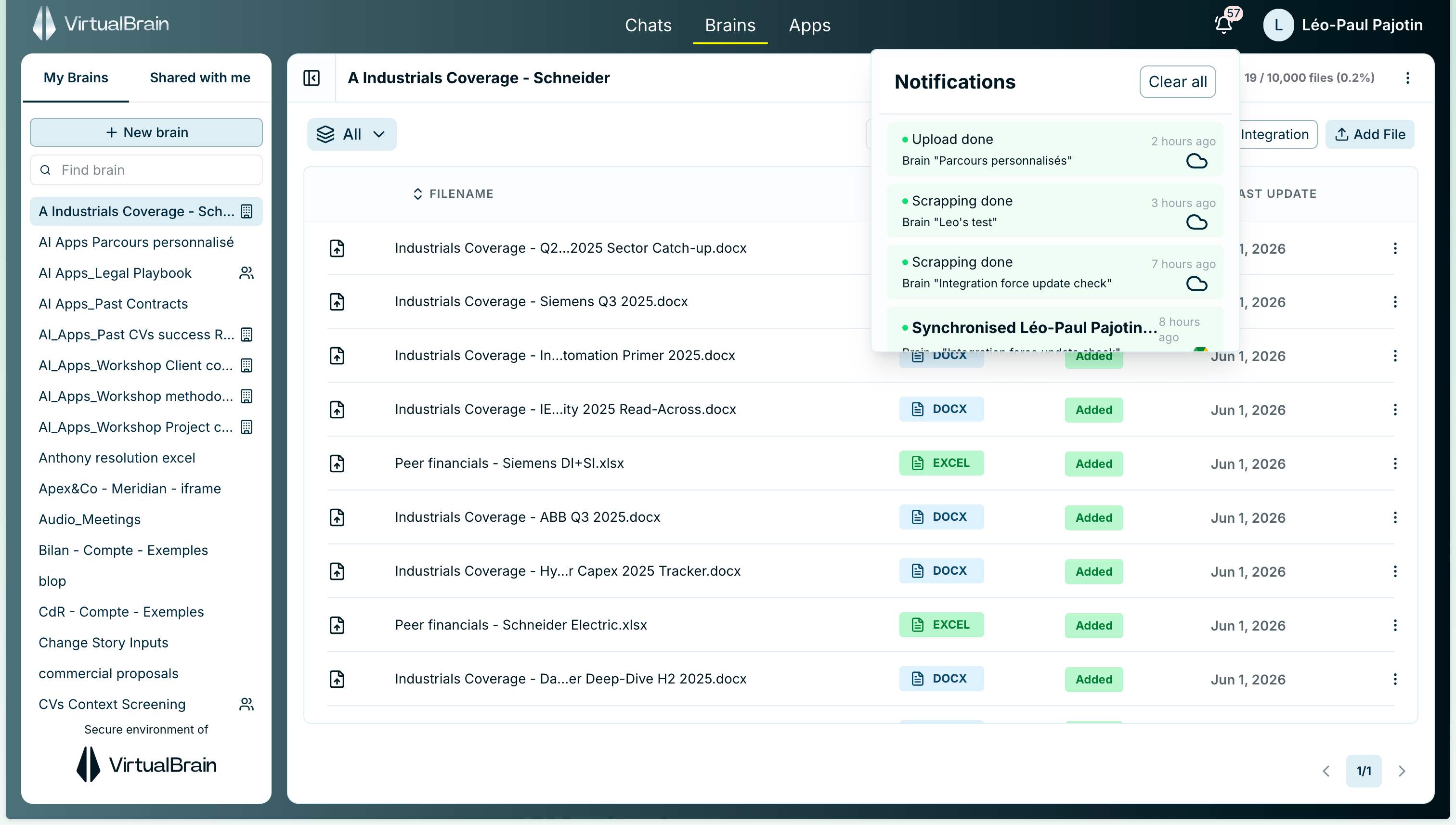The image size is (1456, 825).
Task: Select the My Brains tab
Action: [x=76, y=77]
